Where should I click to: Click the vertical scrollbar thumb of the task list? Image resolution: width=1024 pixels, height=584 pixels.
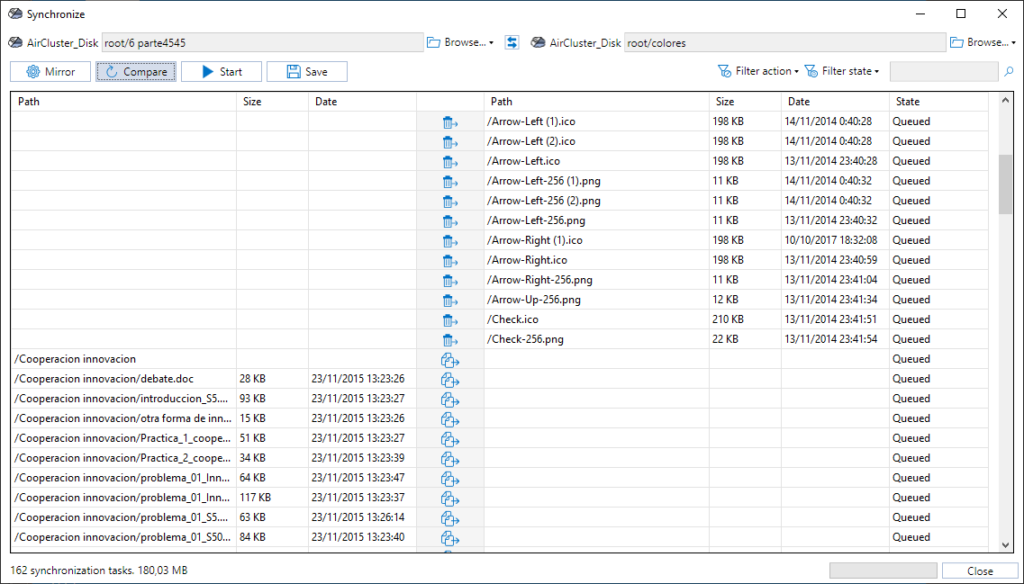[1005, 184]
